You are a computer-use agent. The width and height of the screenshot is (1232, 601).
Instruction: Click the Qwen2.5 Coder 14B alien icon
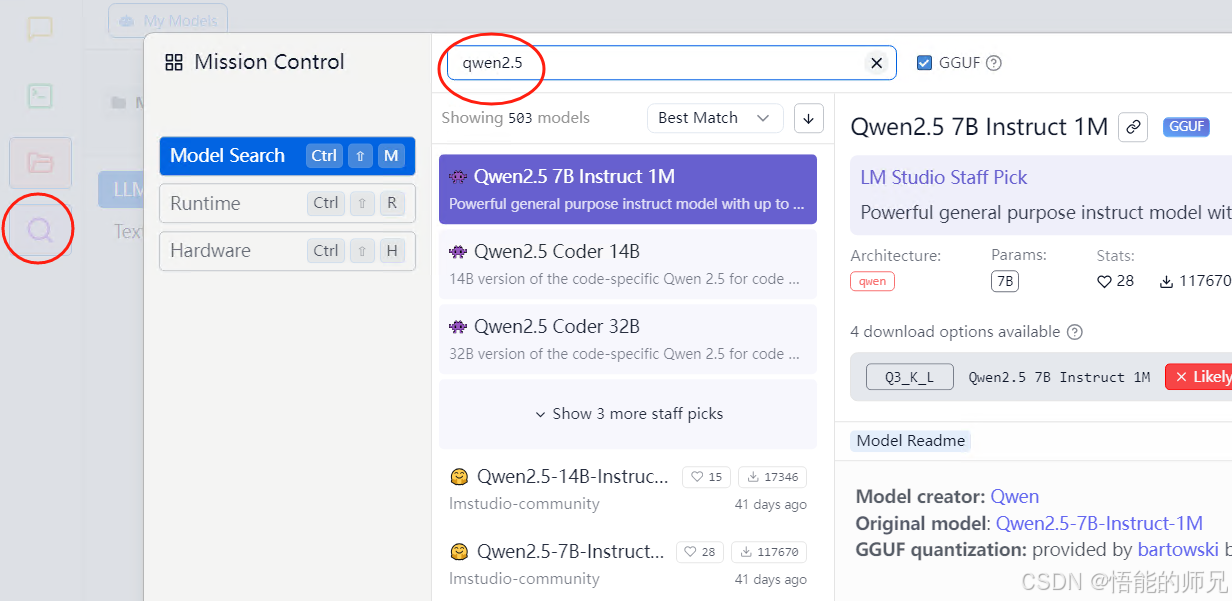tap(458, 252)
